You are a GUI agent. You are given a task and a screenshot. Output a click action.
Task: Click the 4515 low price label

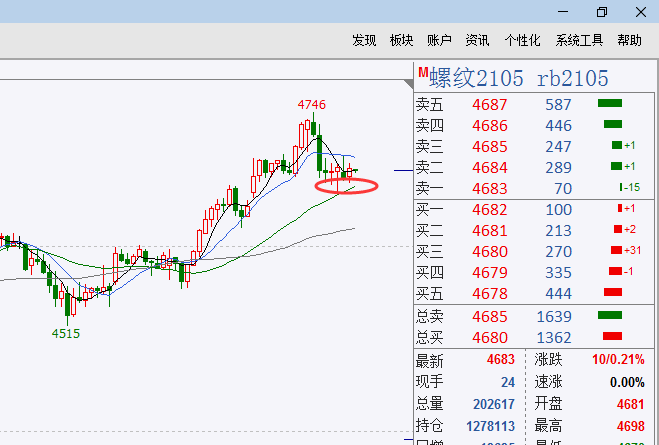(x=66, y=333)
